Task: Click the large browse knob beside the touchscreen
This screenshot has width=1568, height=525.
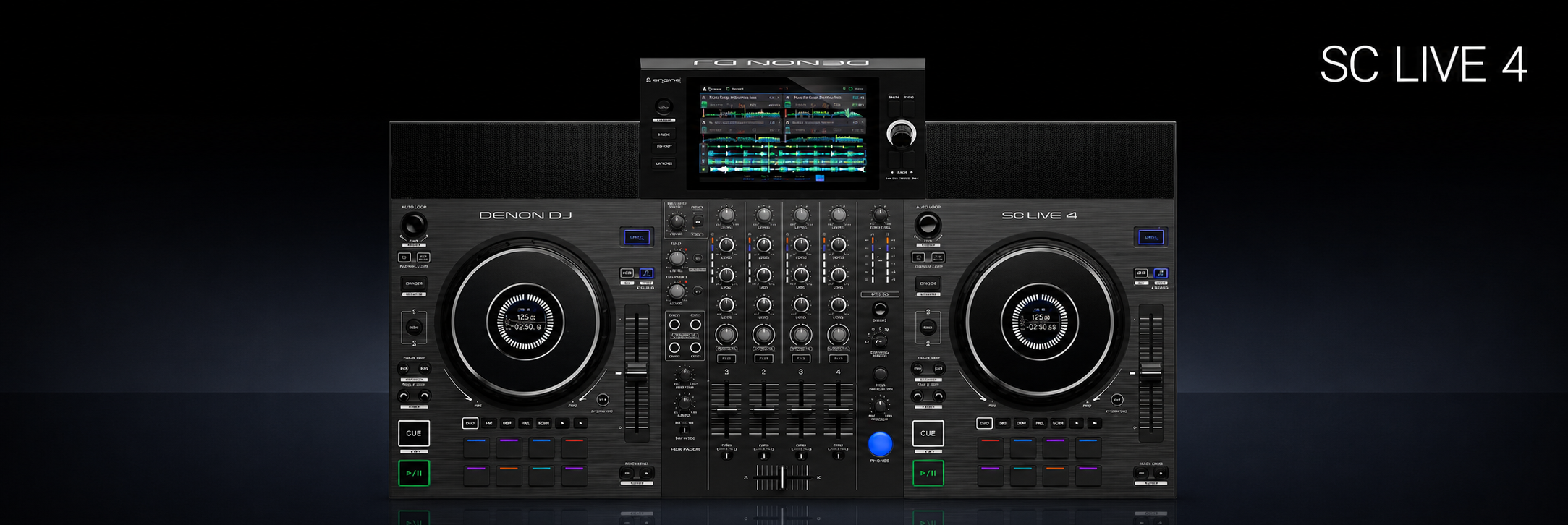Action: (x=901, y=133)
